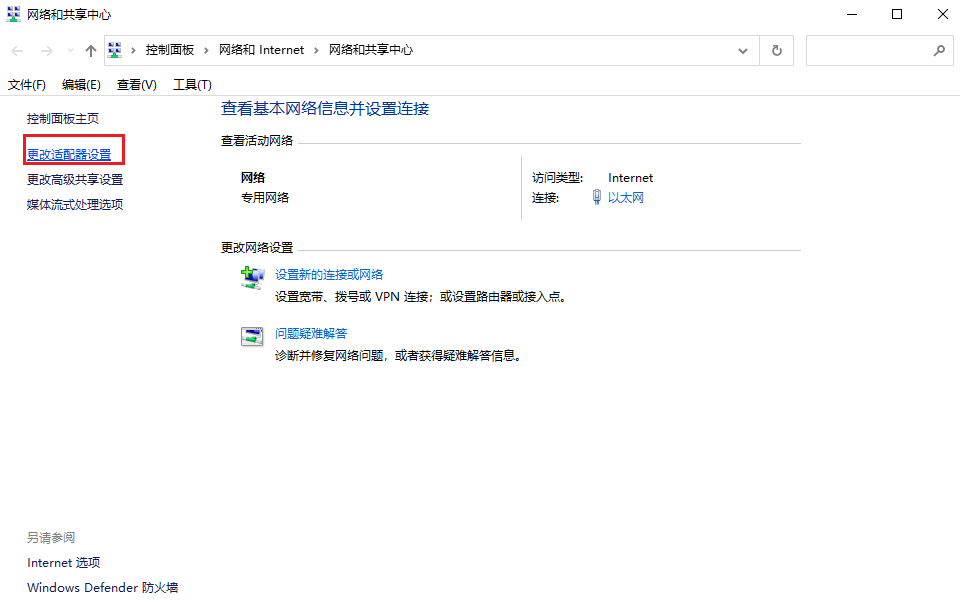Click the back navigation arrow
Screen dimensions: 960x607
(16, 49)
